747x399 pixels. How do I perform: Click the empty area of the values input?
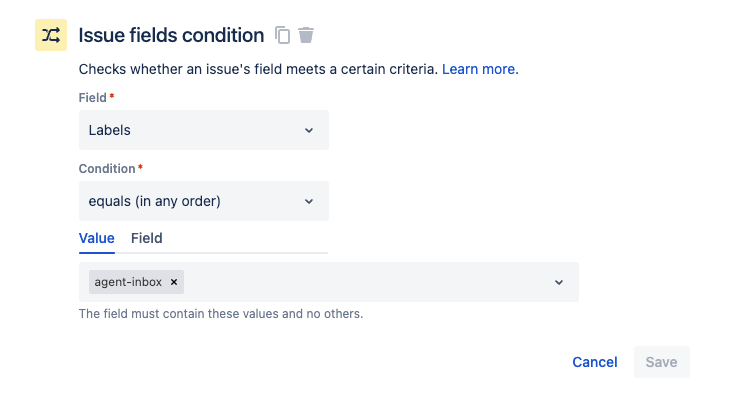click(x=367, y=282)
